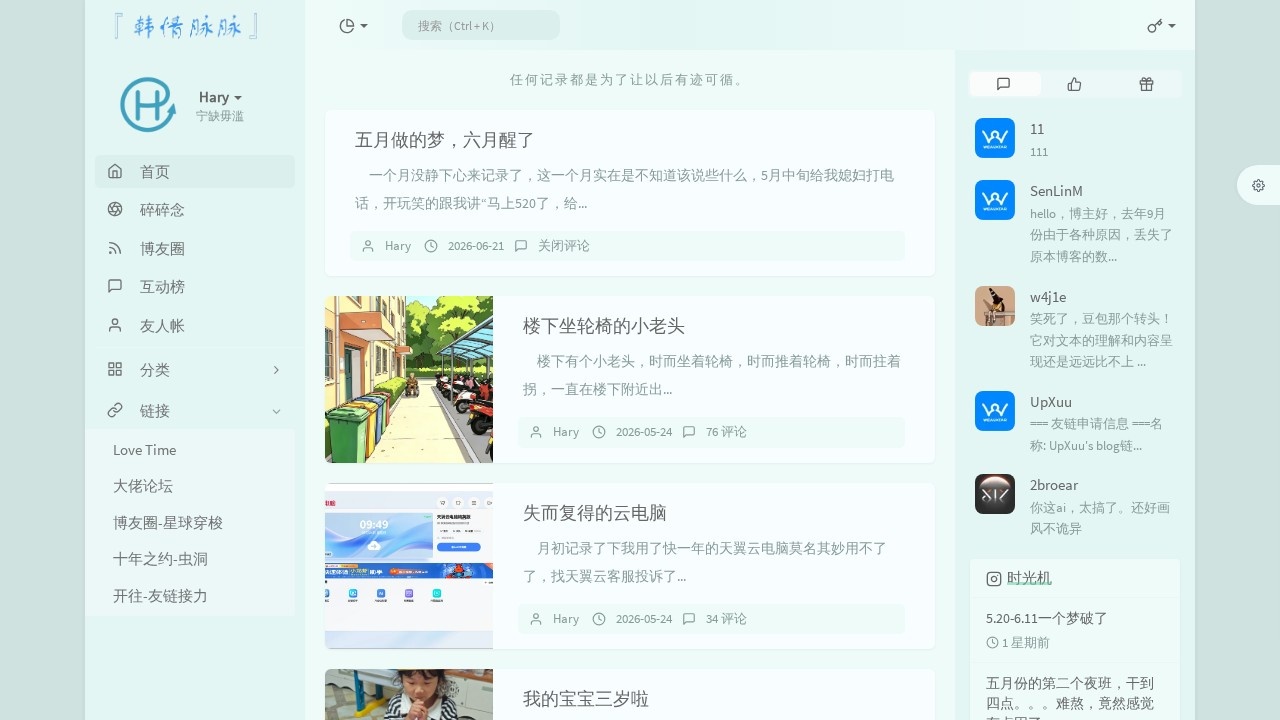Open the pie chart dropdown in top bar
The image size is (1280, 720).
[353, 26]
